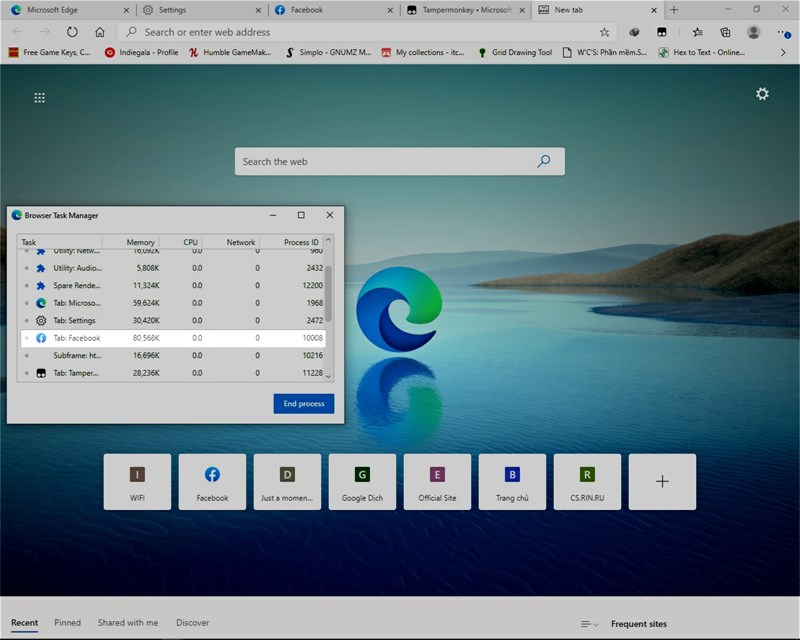Click the Forward navigation arrow
This screenshot has height=640, width=800.
tap(45, 32)
